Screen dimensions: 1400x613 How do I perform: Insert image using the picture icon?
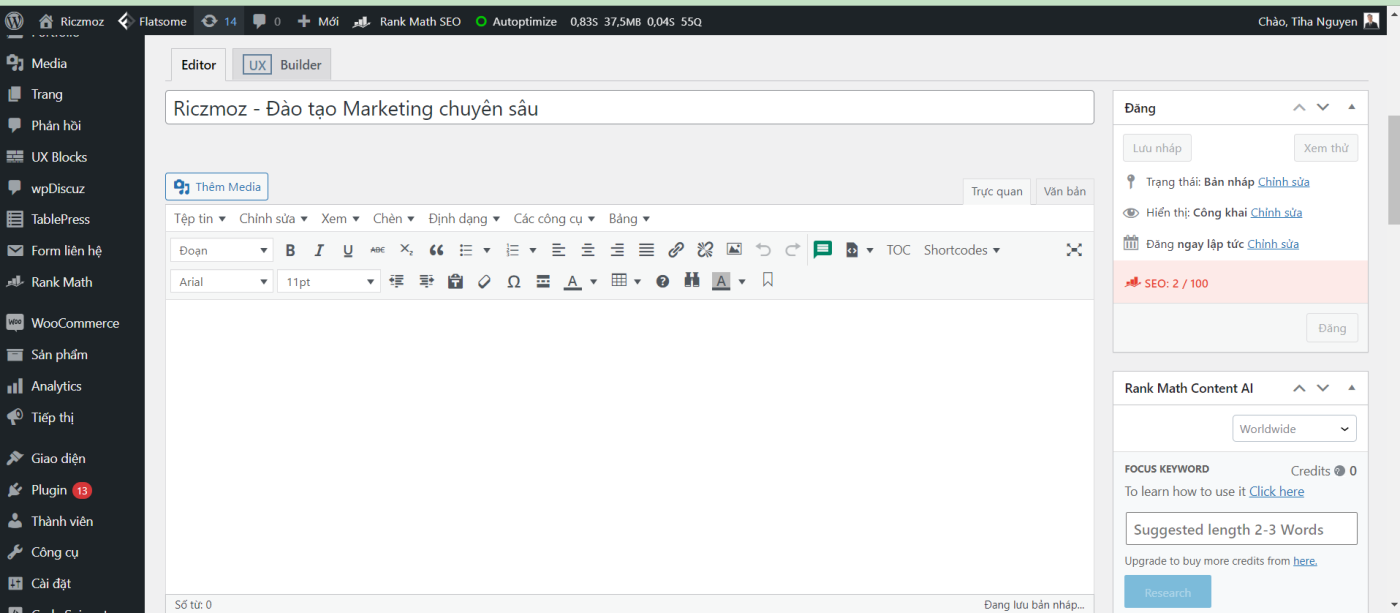[x=734, y=250]
